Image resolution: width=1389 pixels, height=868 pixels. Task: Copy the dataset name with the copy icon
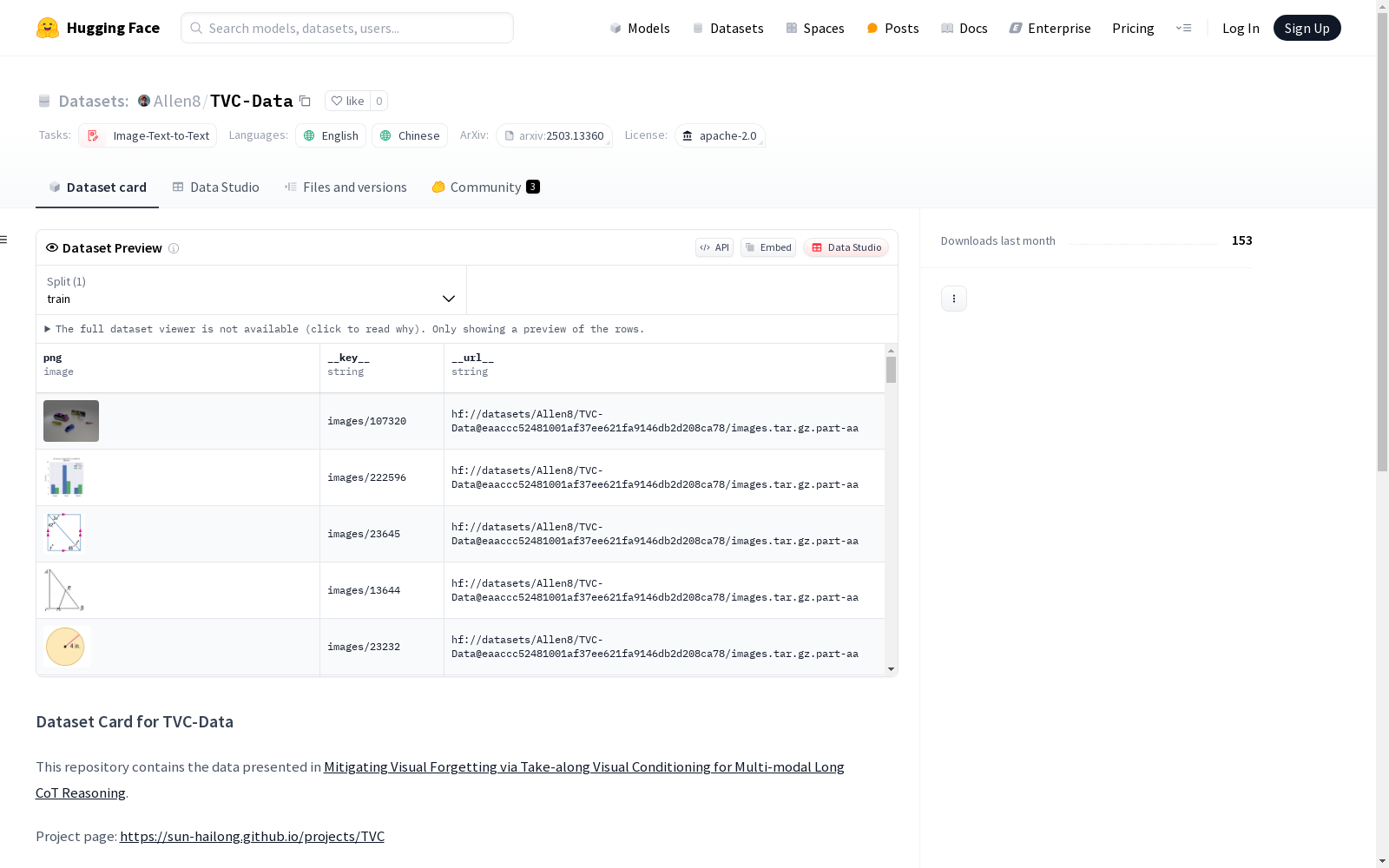tap(305, 101)
